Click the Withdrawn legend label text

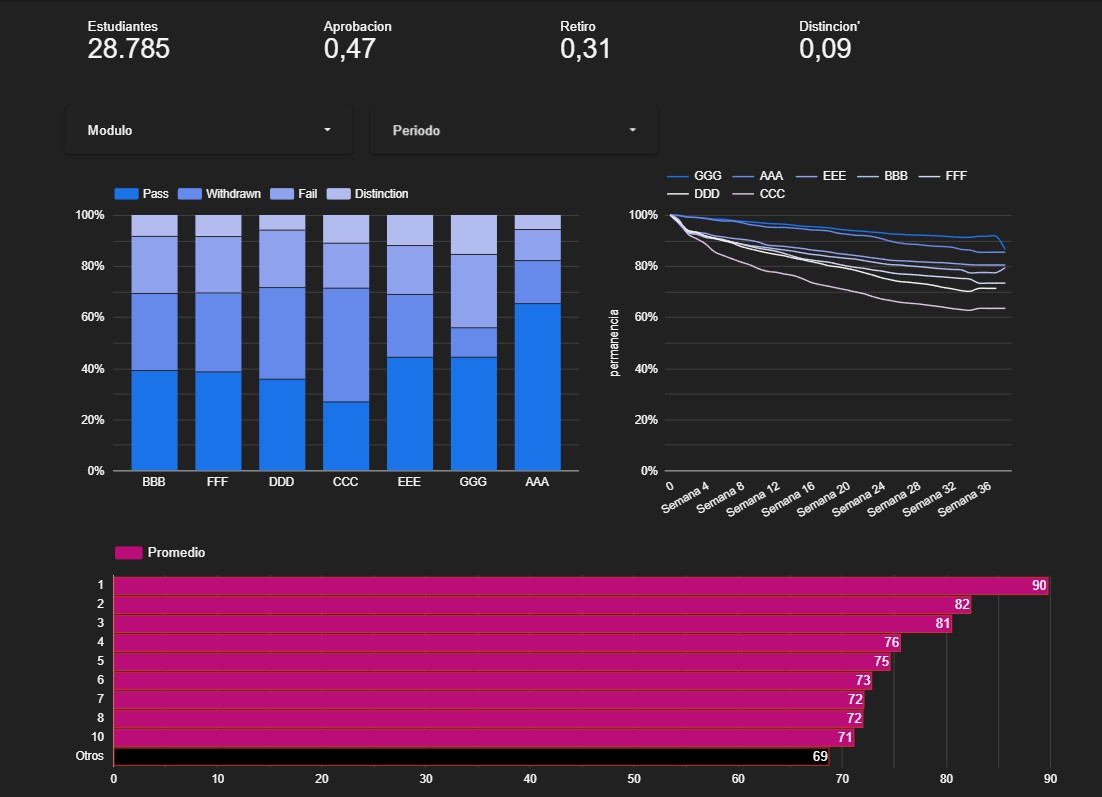coord(233,194)
